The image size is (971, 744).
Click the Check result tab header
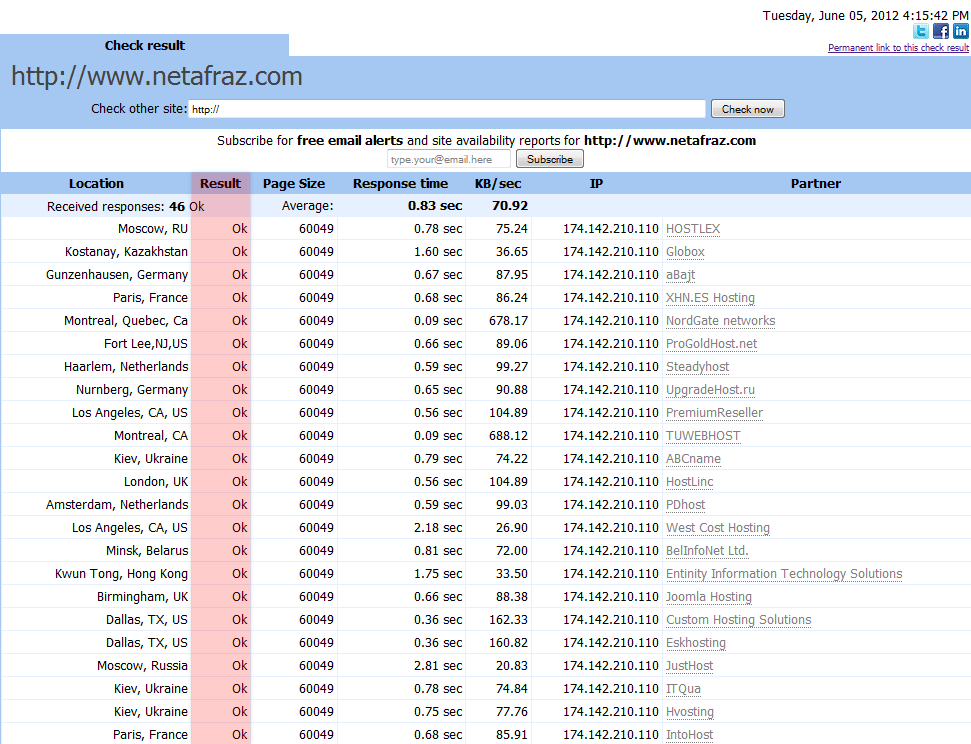click(x=144, y=45)
